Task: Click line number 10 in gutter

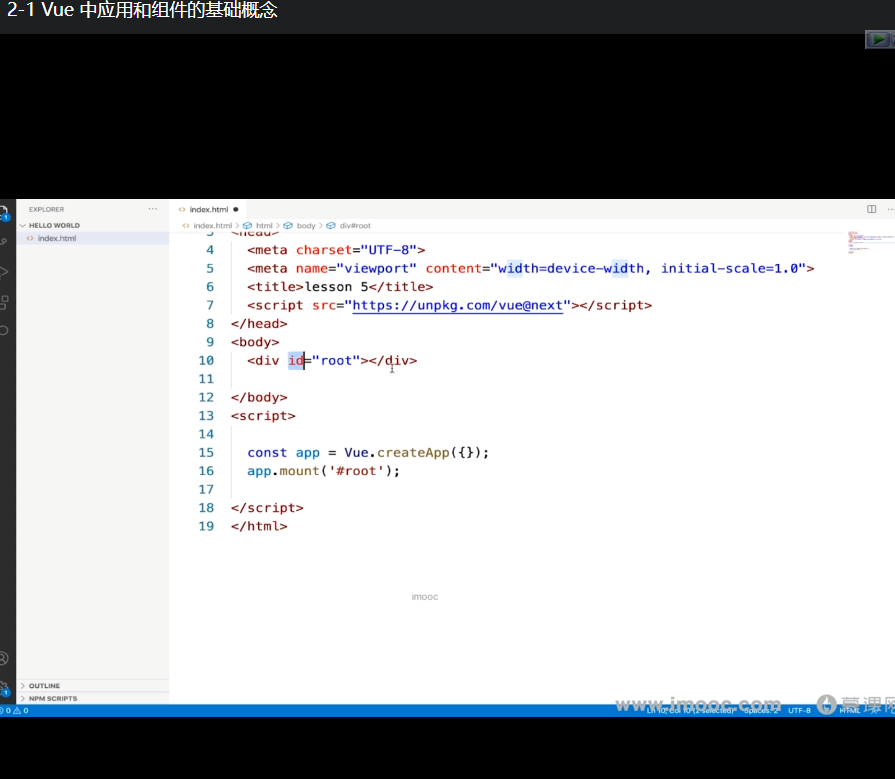Action: point(206,361)
